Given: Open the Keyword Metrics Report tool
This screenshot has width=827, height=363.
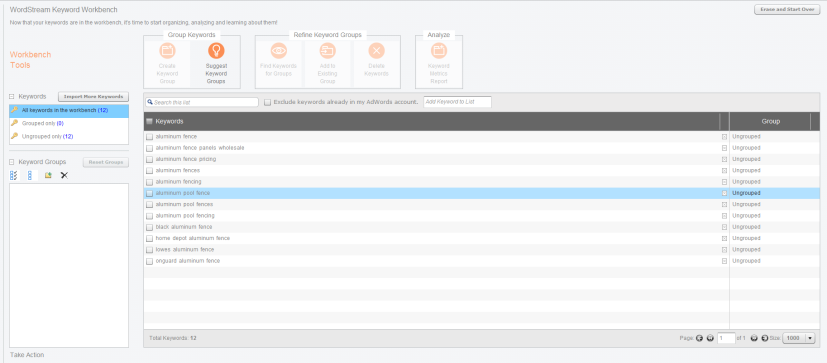Looking at the screenshot, I should [439, 64].
